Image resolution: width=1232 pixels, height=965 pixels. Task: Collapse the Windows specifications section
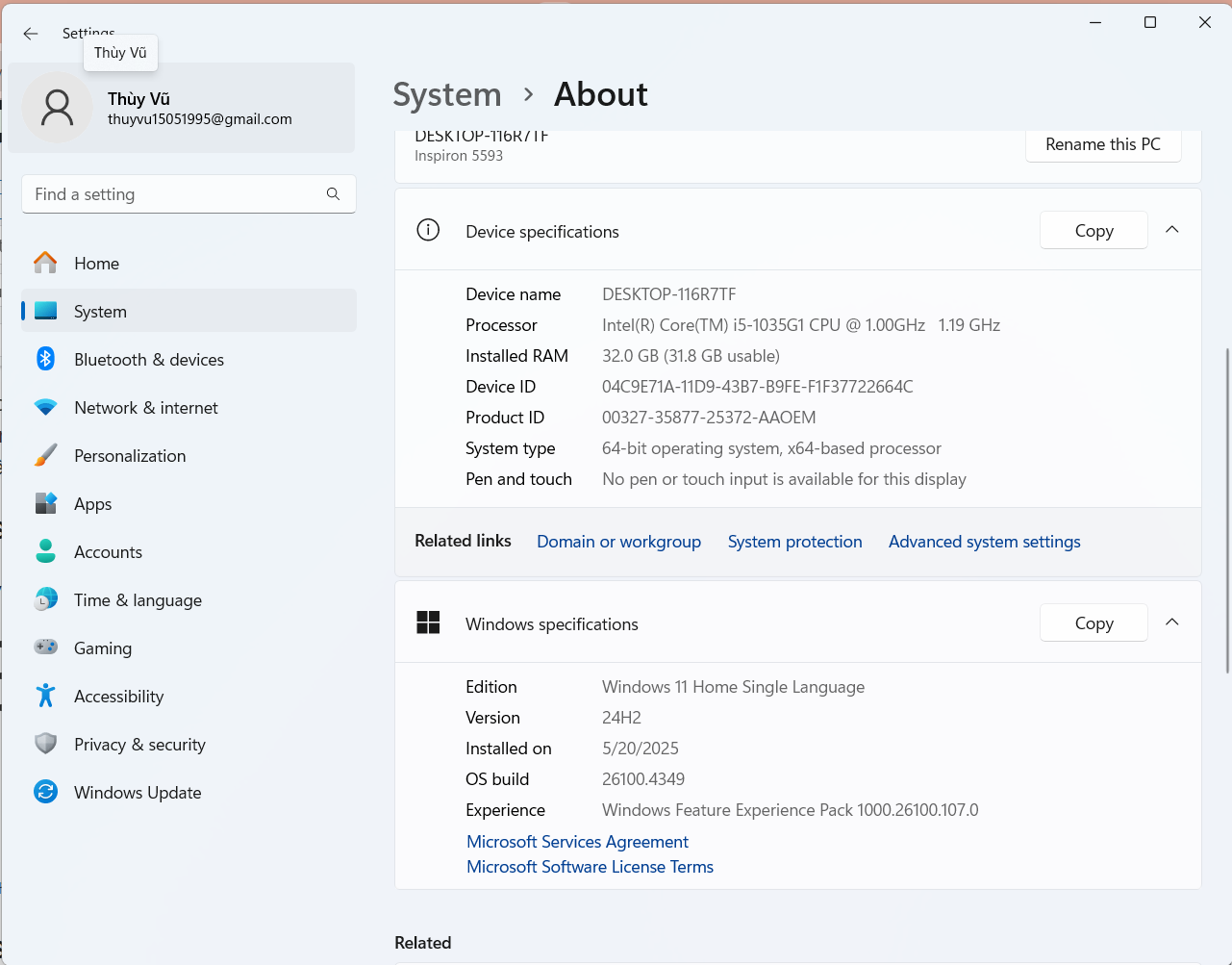(1171, 622)
